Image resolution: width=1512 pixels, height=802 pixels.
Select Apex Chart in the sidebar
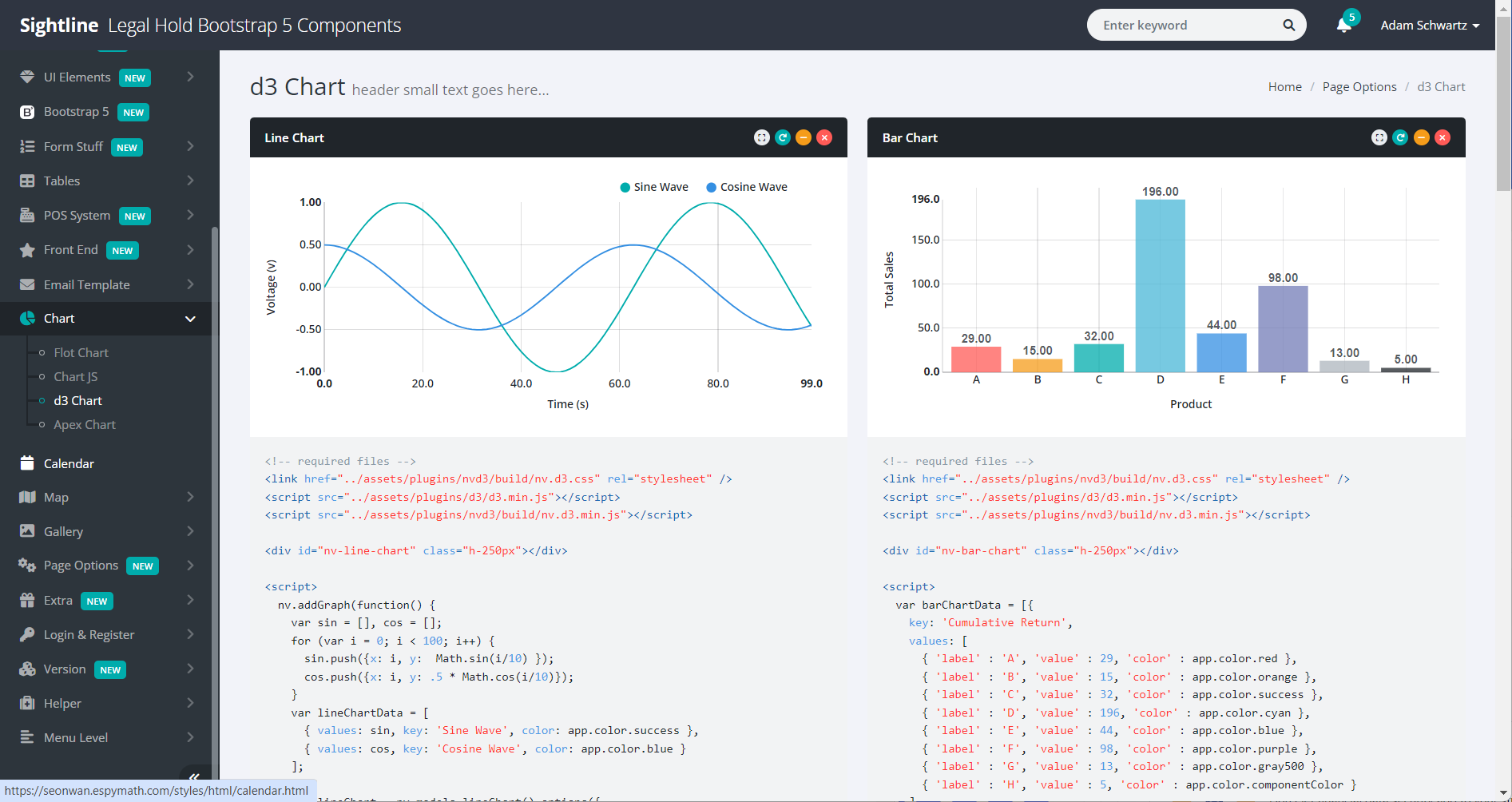85,425
